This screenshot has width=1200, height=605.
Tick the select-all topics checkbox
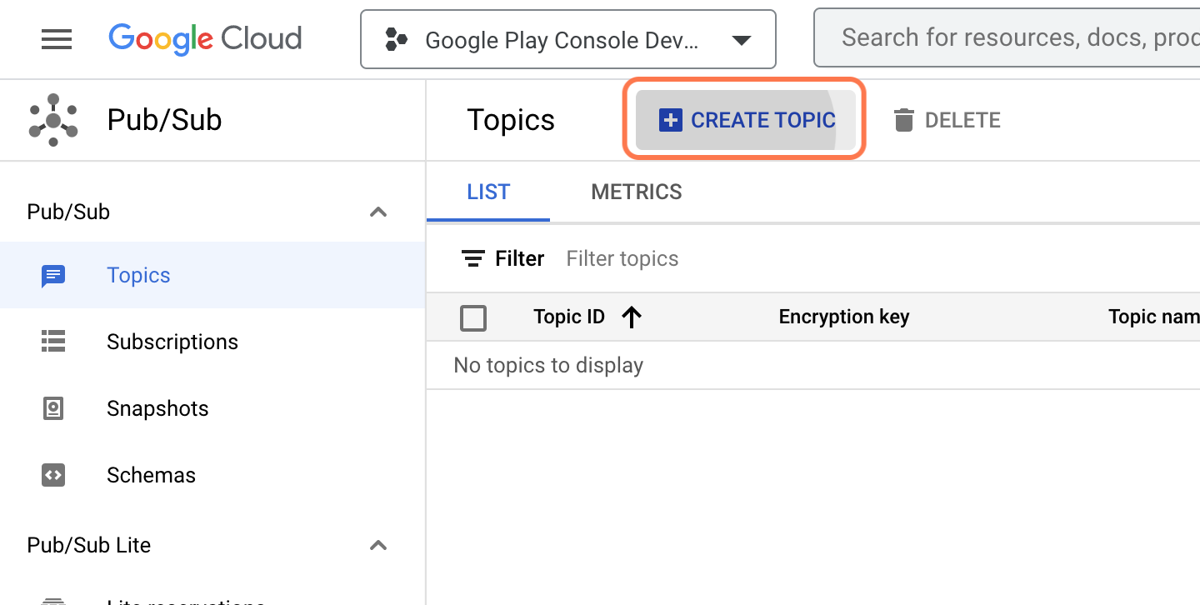click(473, 318)
